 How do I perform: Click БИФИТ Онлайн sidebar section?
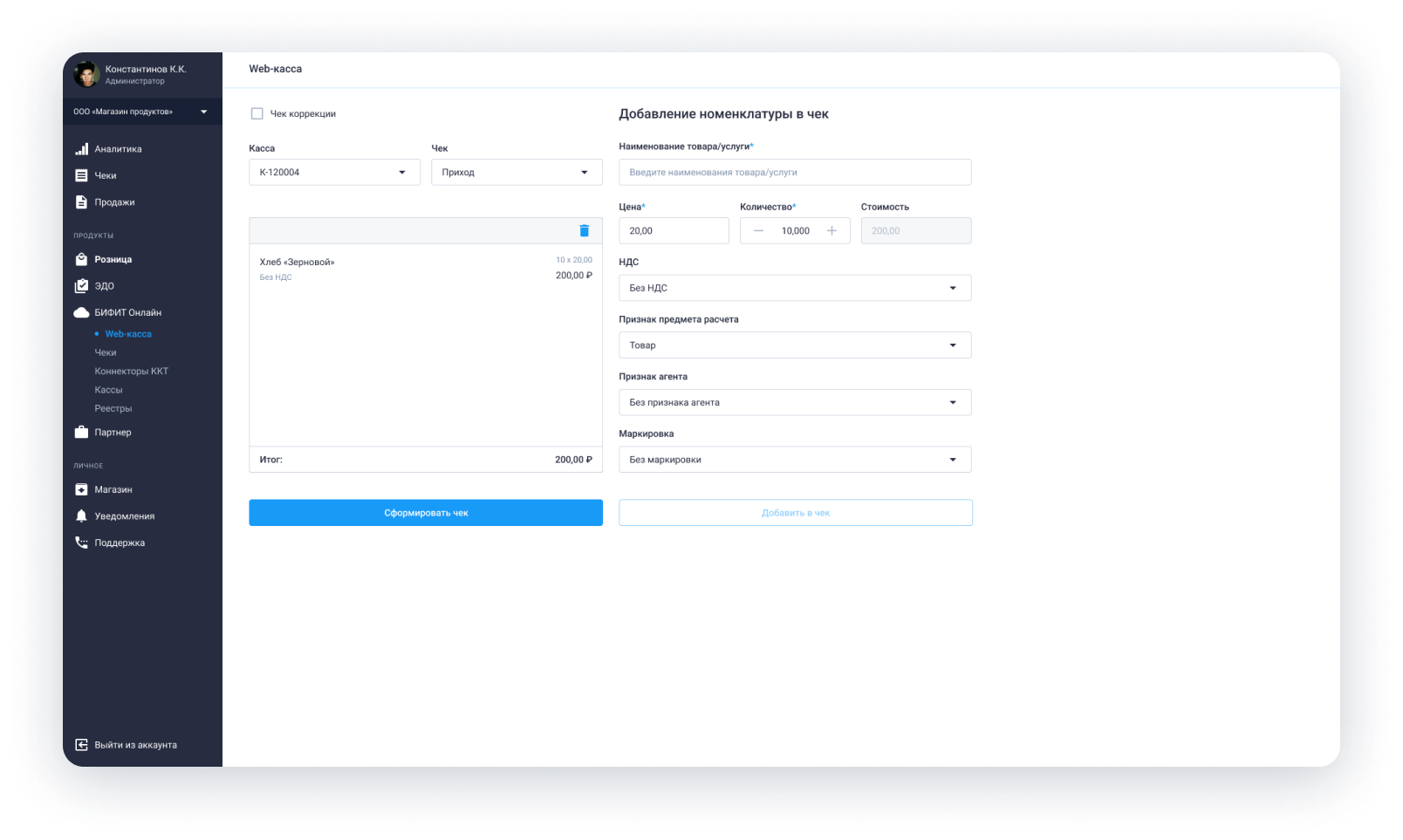click(127, 312)
